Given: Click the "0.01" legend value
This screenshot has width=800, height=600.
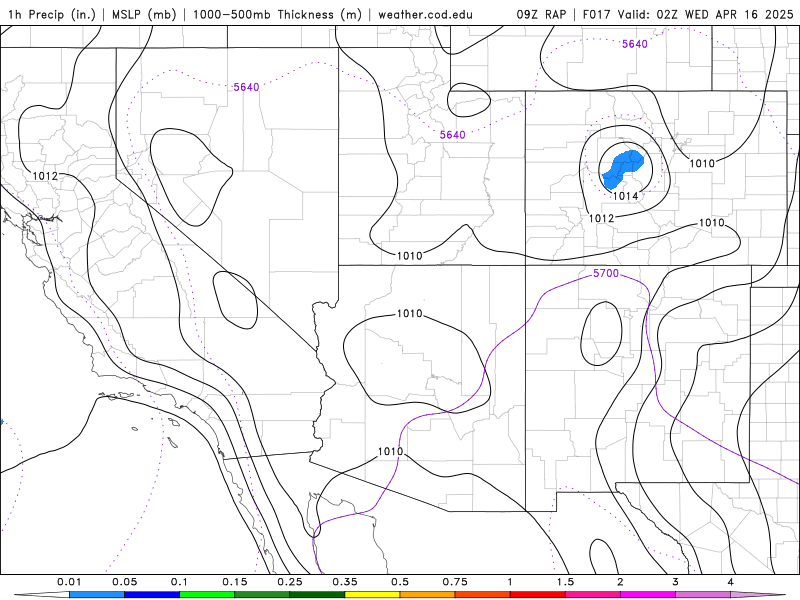Looking at the screenshot, I should 69,582.
